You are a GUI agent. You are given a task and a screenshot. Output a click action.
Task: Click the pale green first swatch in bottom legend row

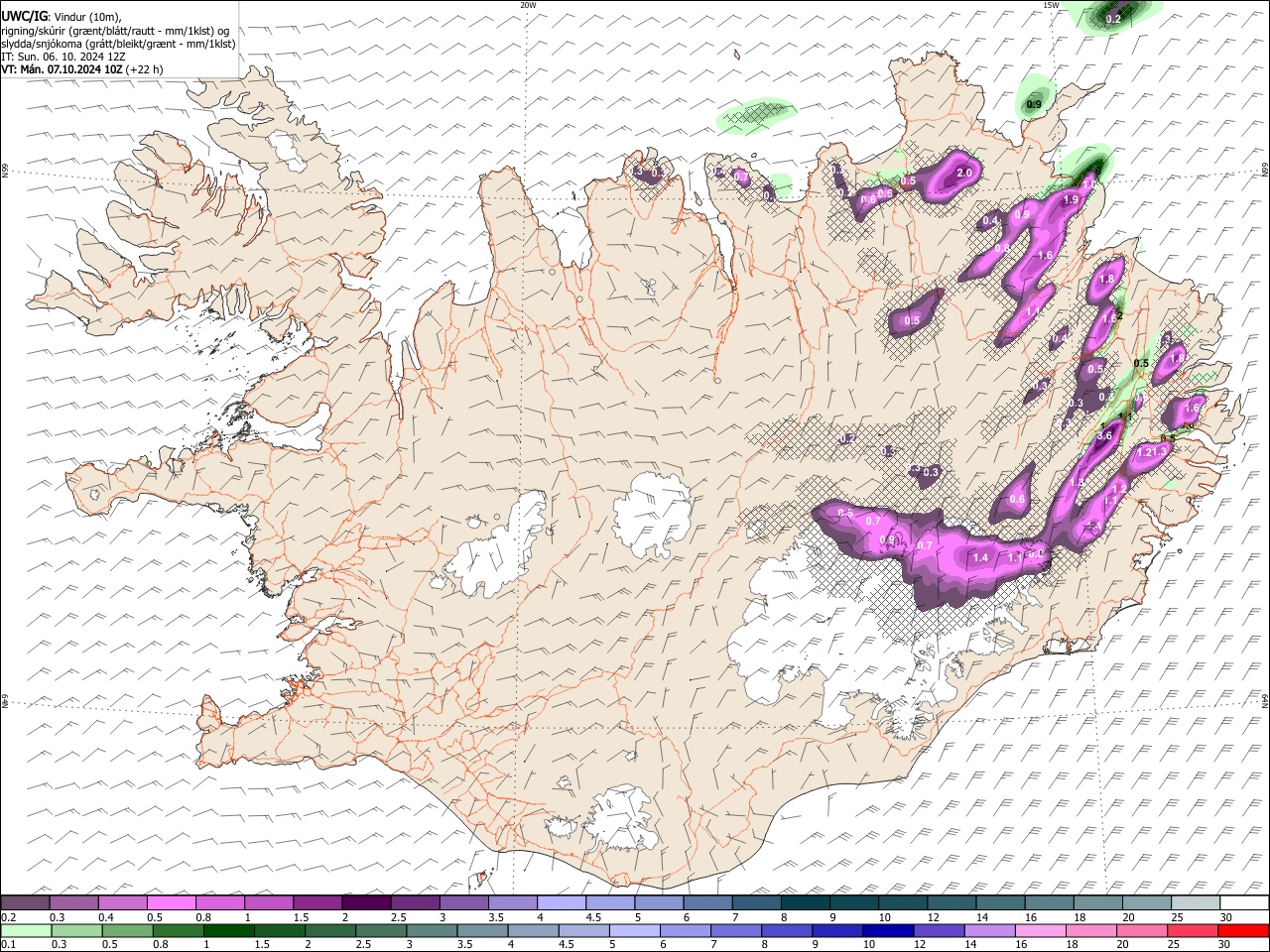point(26,930)
